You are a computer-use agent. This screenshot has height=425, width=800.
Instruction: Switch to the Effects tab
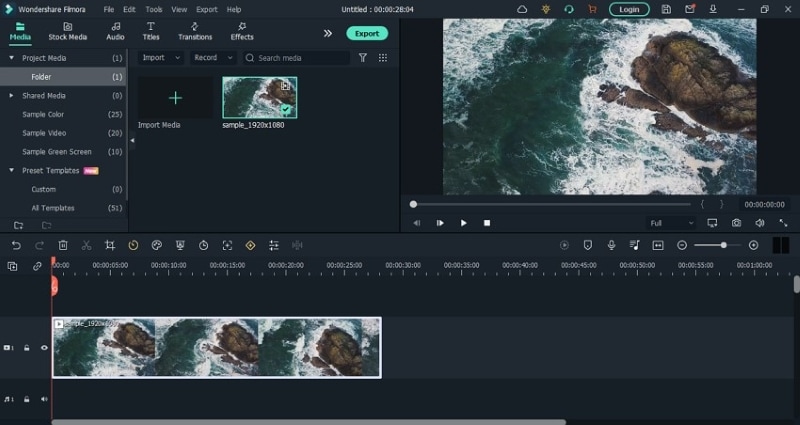coord(242,32)
